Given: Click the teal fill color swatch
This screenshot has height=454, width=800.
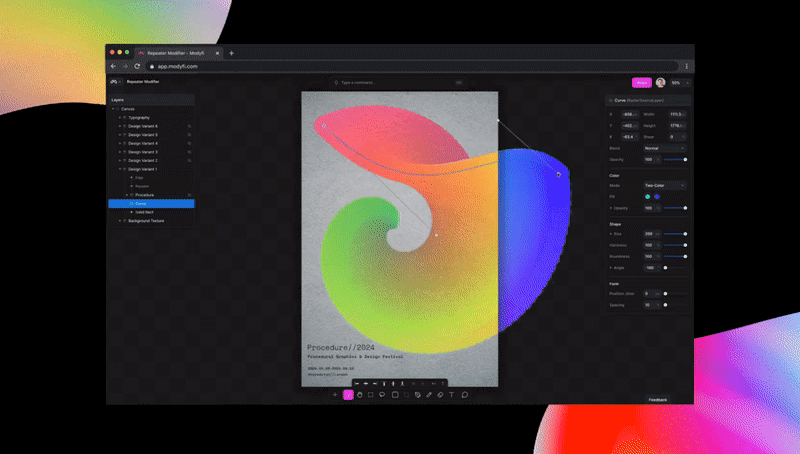Looking at the screenshot, I should pos(647,197).
